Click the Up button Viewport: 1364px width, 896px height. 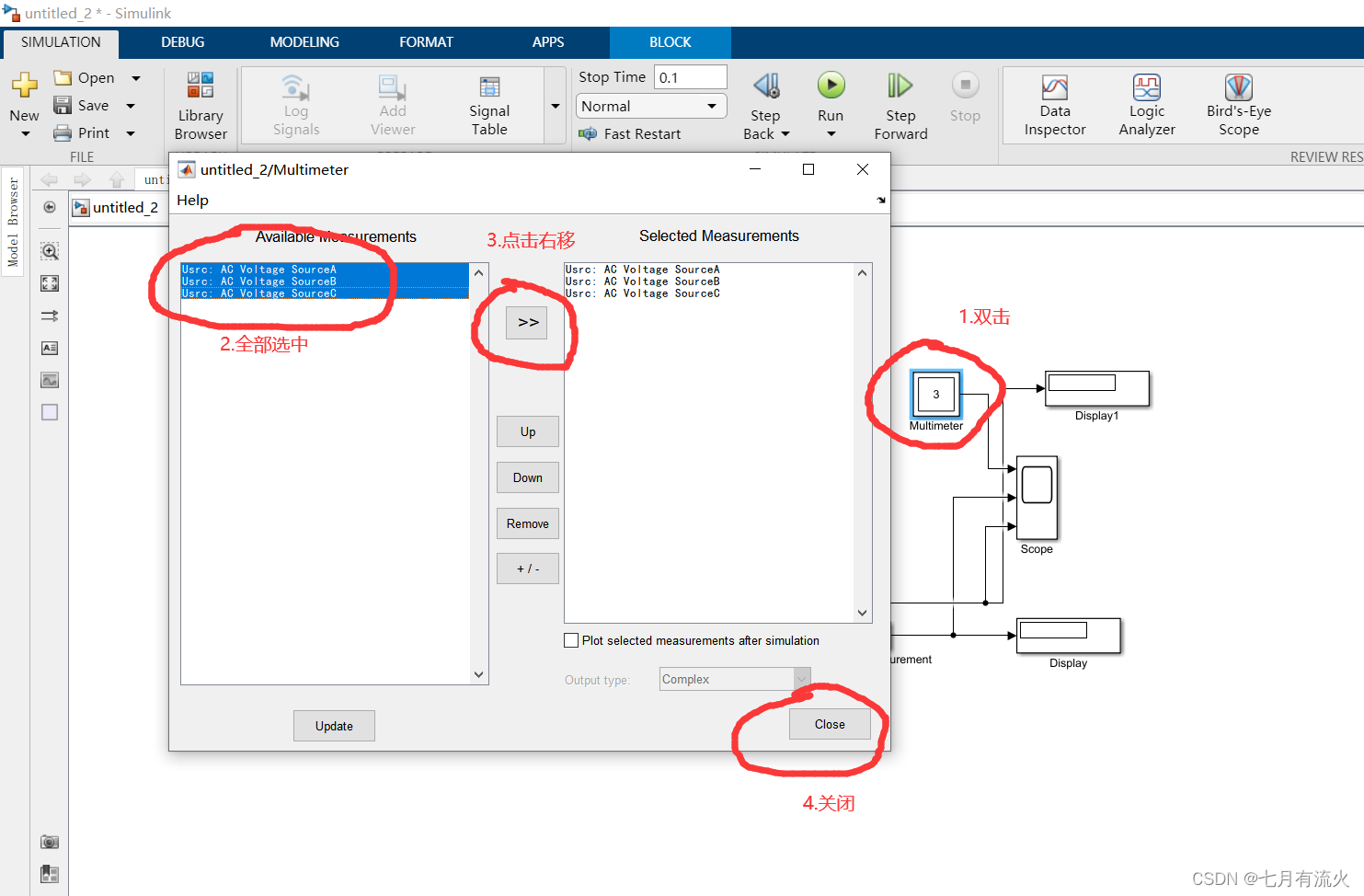(528, 431)
